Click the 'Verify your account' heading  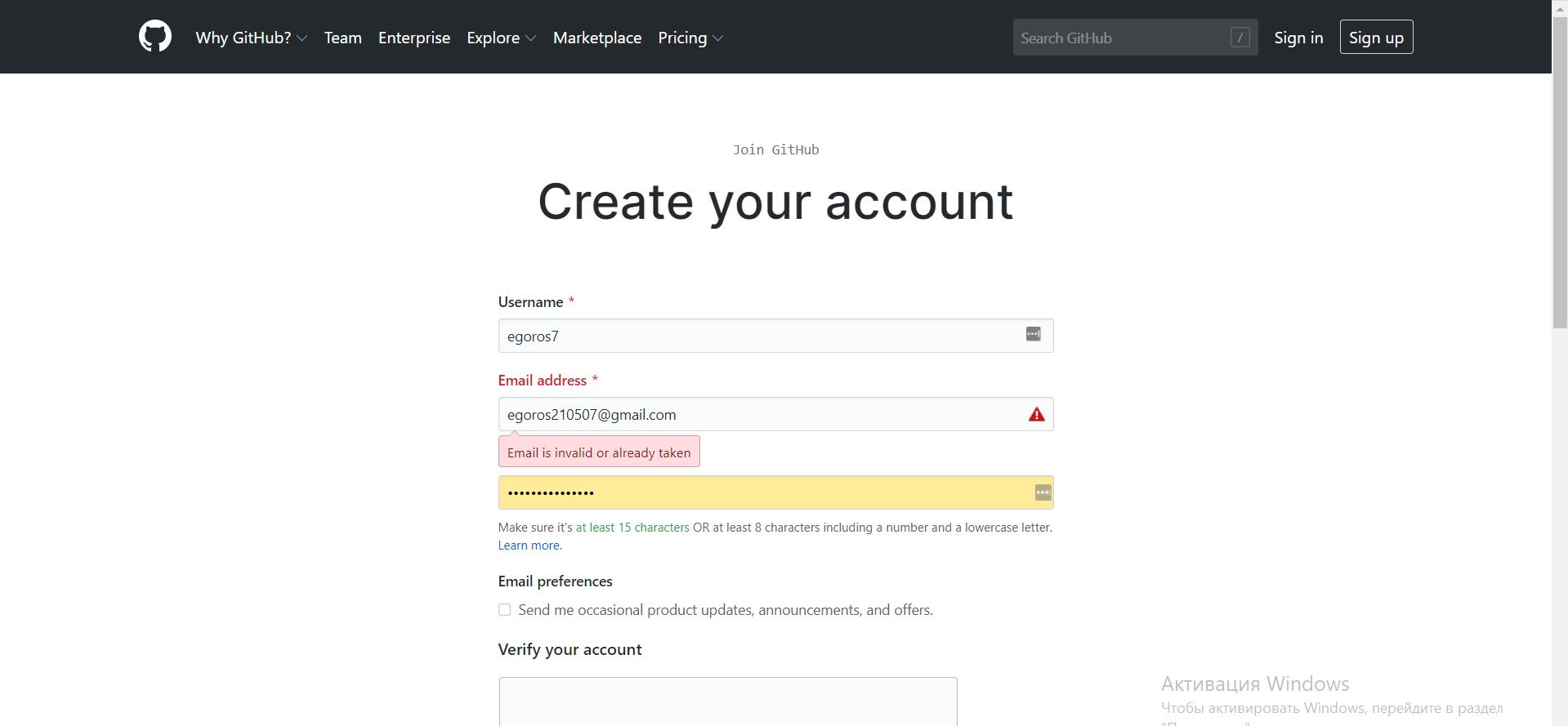pyautogui.click(x=570, y=649)
